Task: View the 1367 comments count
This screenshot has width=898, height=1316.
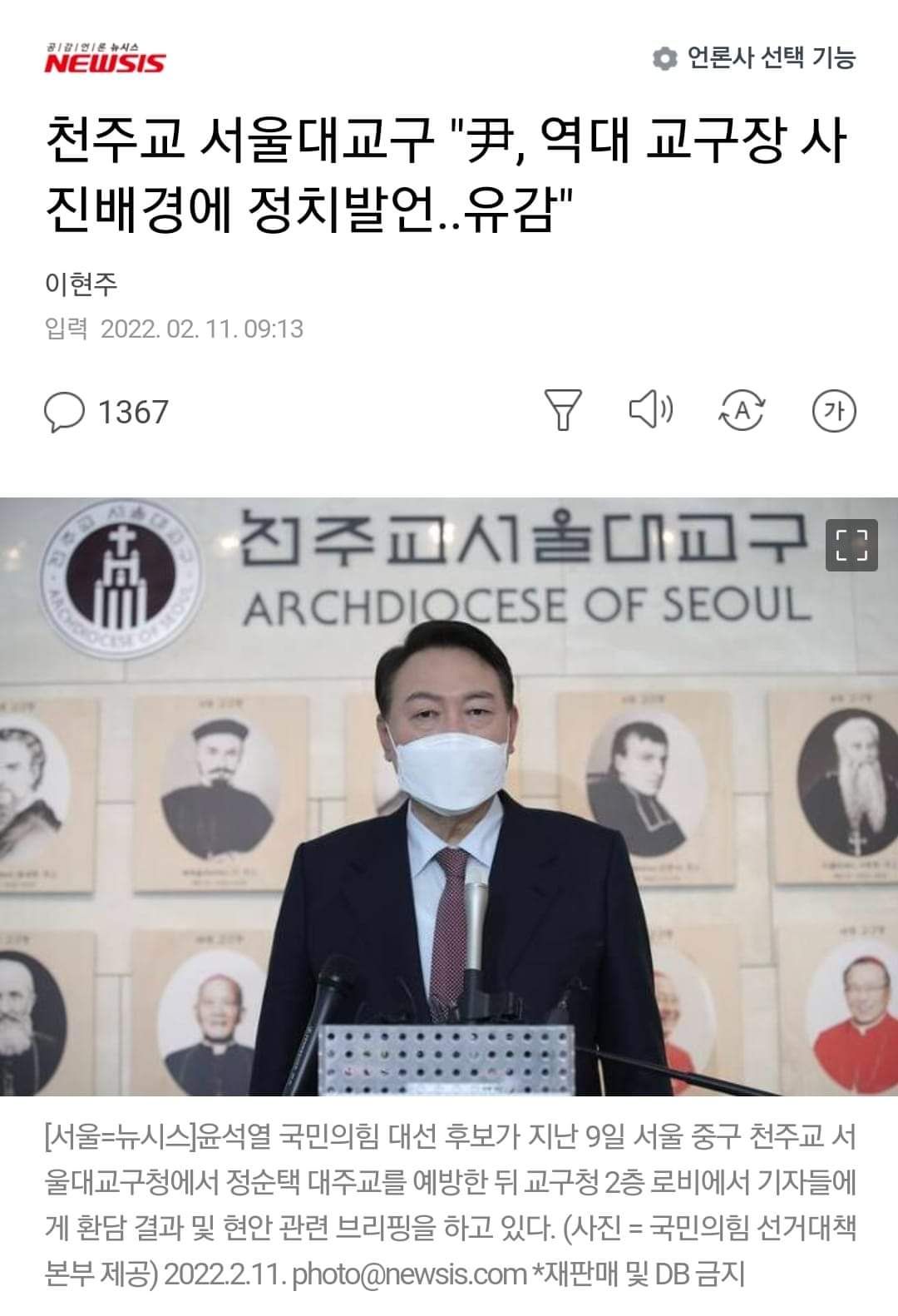Action: click(x=133, y=412)
